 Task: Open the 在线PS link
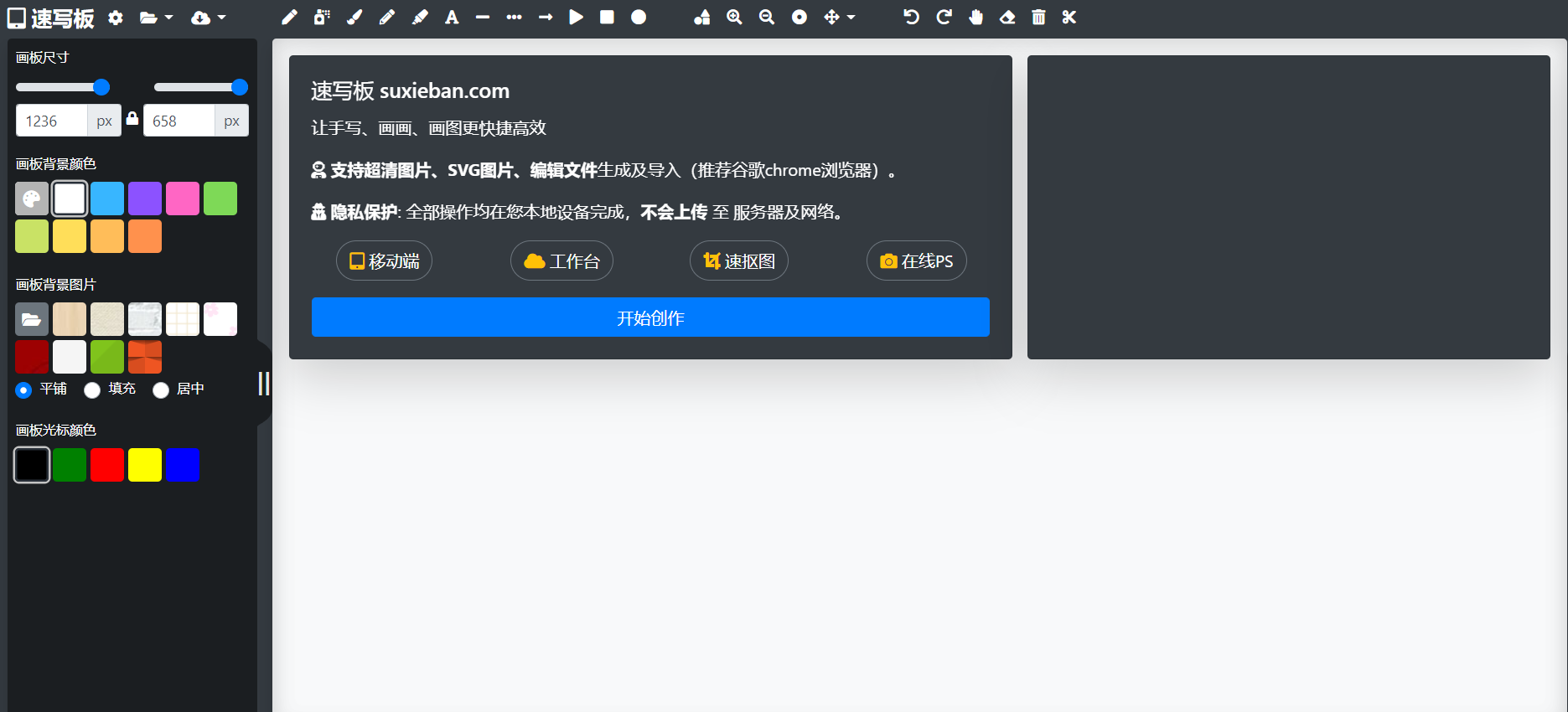[916, 261]
